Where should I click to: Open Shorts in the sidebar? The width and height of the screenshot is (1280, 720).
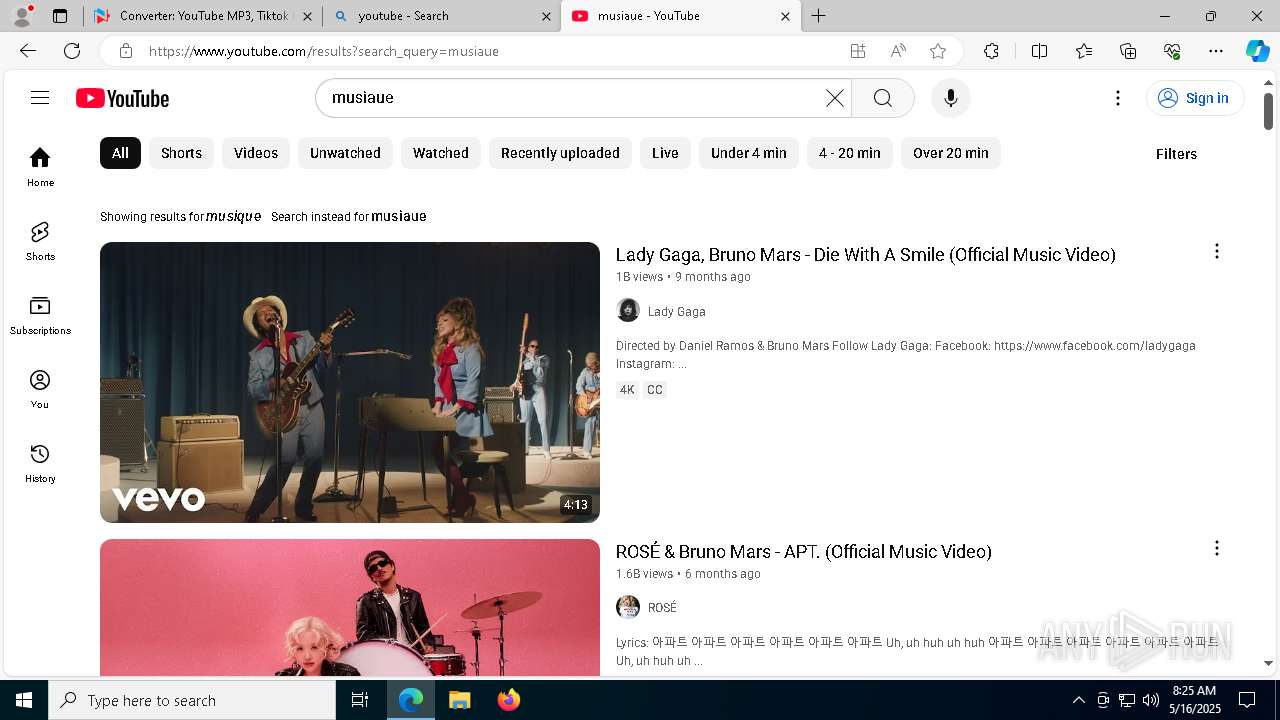(40, 241)
